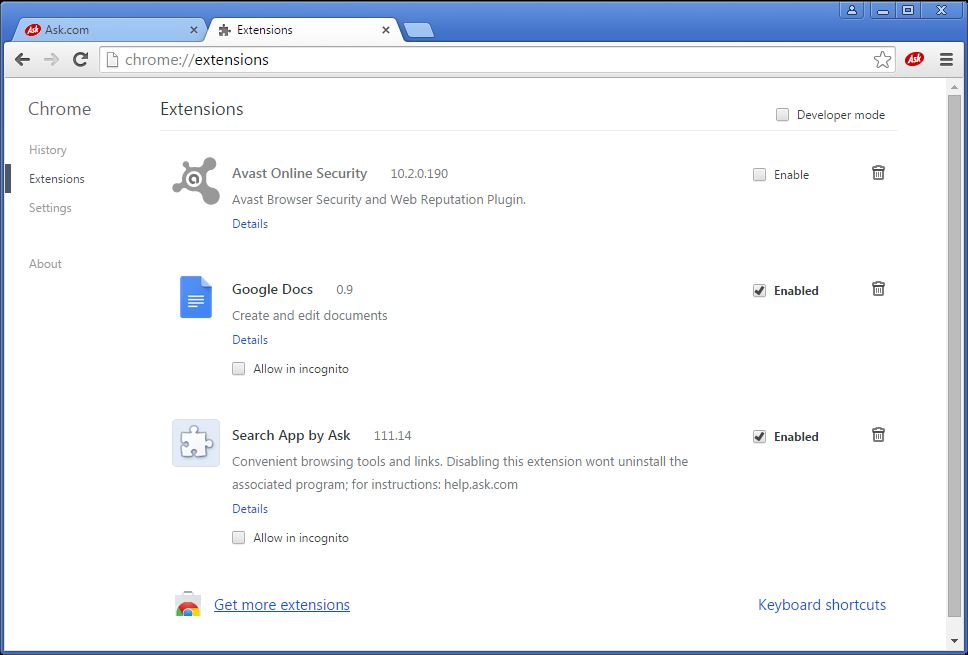Disable the Google Docs extension

759,291
